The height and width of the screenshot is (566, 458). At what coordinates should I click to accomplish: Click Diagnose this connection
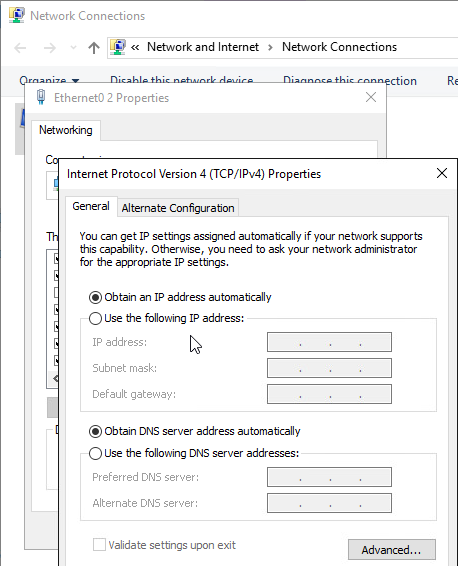point(350,80)
